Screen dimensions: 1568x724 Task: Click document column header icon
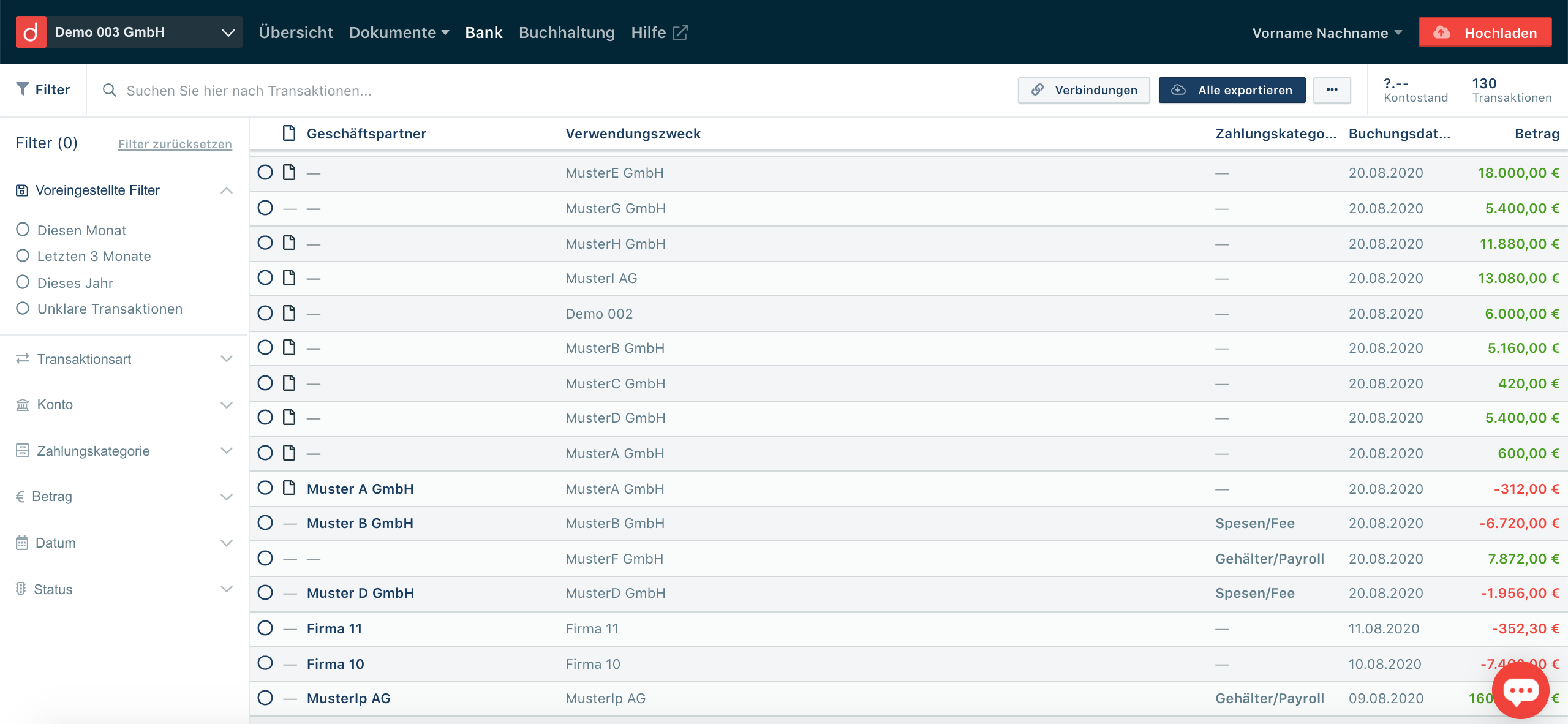pyautogui.click(x=289, y=133)
